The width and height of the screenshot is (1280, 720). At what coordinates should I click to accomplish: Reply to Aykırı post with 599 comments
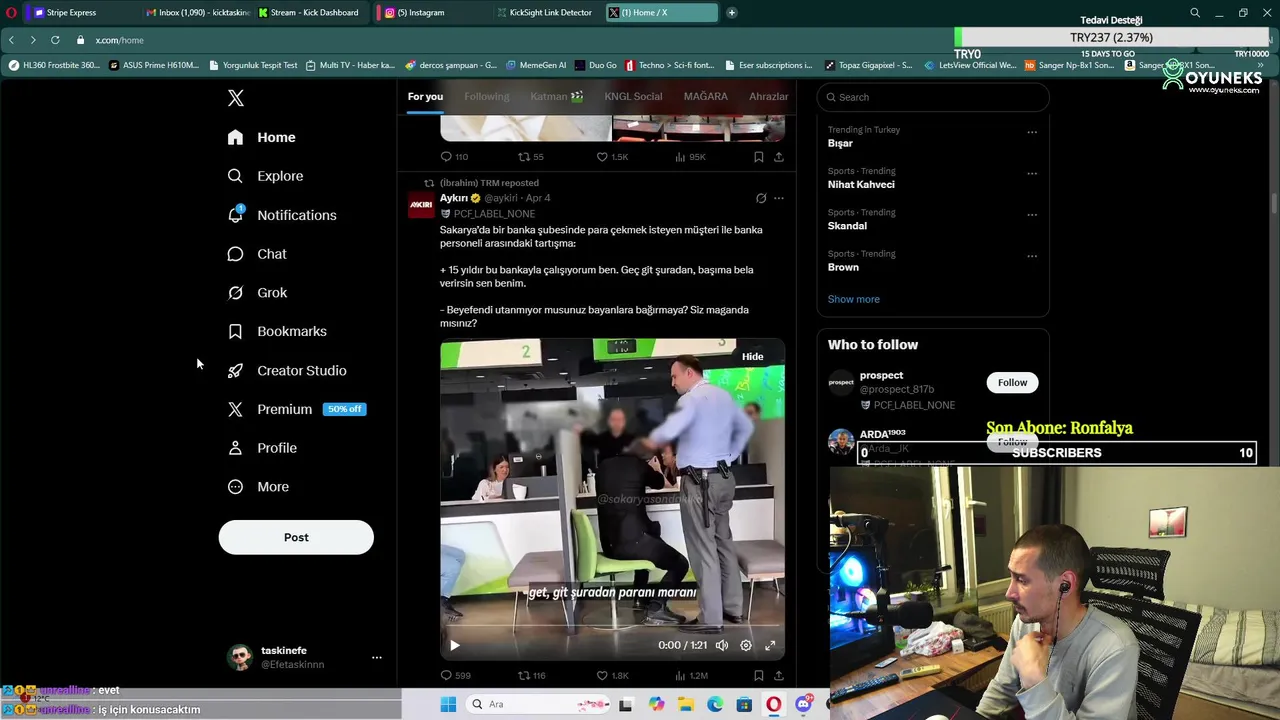coord(455,675)
